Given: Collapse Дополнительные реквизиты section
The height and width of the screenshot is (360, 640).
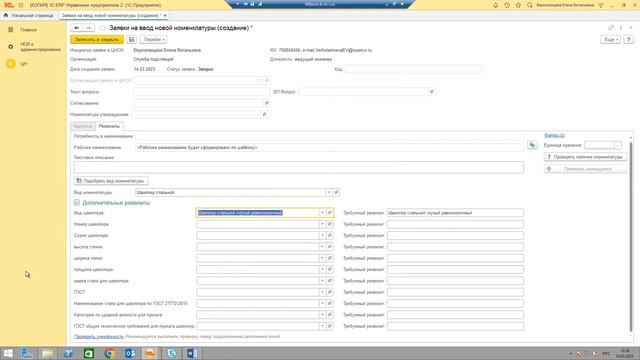Looking at the screenshot, I should point(77,202).
